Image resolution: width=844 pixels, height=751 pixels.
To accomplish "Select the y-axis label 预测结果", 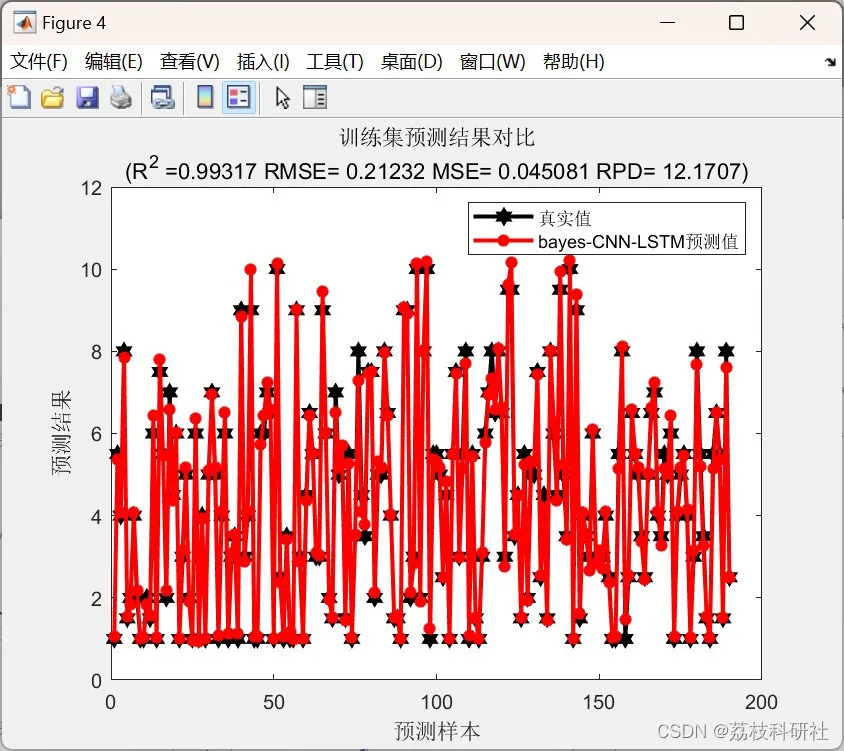I will tap(61, 433).
